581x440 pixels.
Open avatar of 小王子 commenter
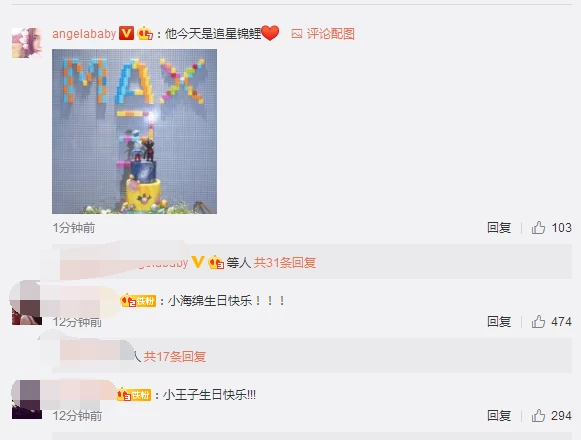point(27,399)
